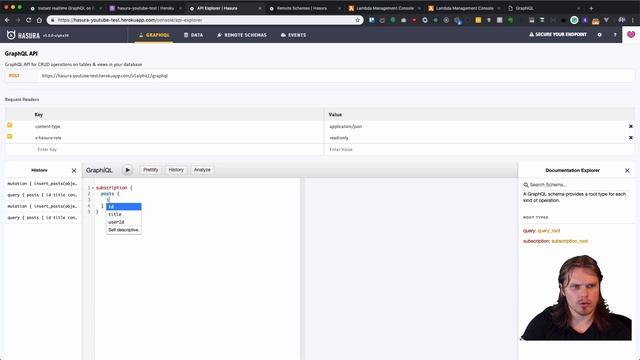The height and width of the screenshot is (360, 640).
Task: Select the content-type header key
Action: pyautogui.click(x=47, y=127)
